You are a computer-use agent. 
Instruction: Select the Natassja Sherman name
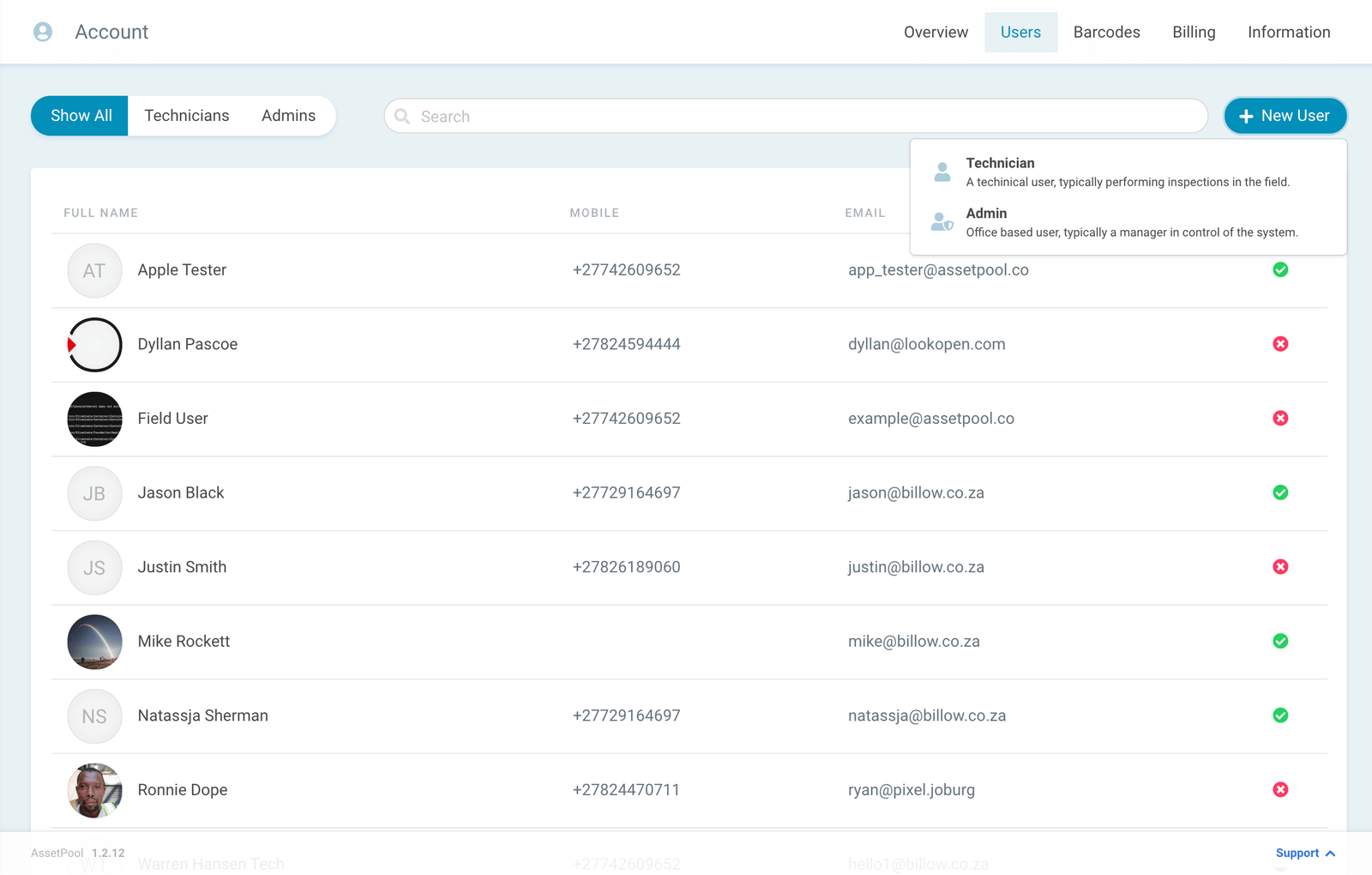[x=202, y=715]
